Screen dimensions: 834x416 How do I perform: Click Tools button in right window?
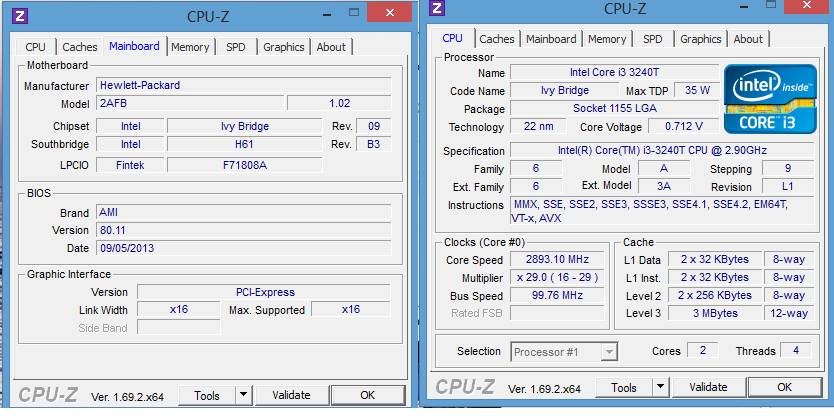tap(624, 387)
